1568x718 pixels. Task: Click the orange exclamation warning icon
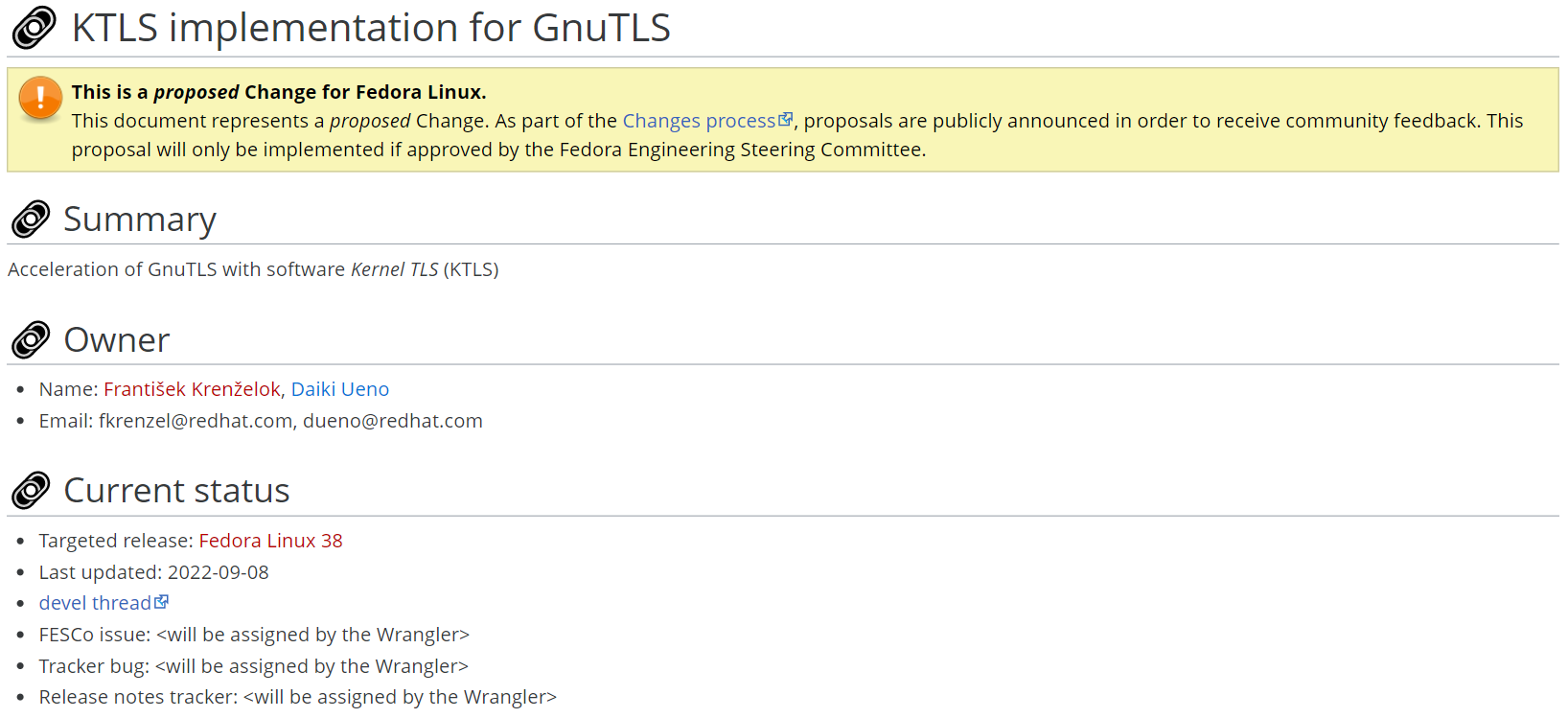tap(40, 99)
